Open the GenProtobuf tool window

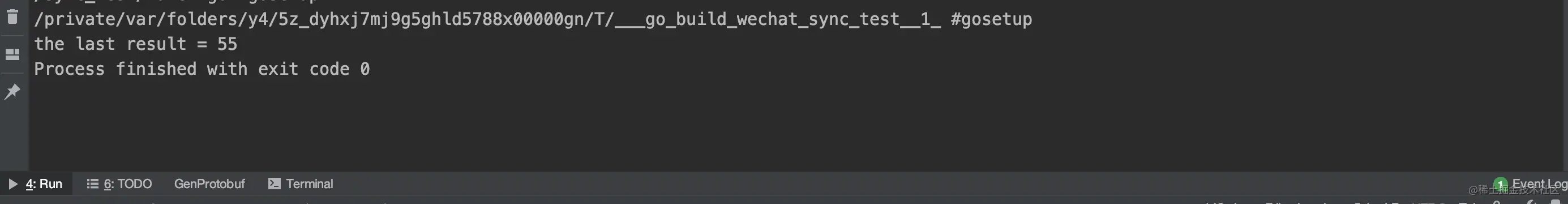coord(209,184)
